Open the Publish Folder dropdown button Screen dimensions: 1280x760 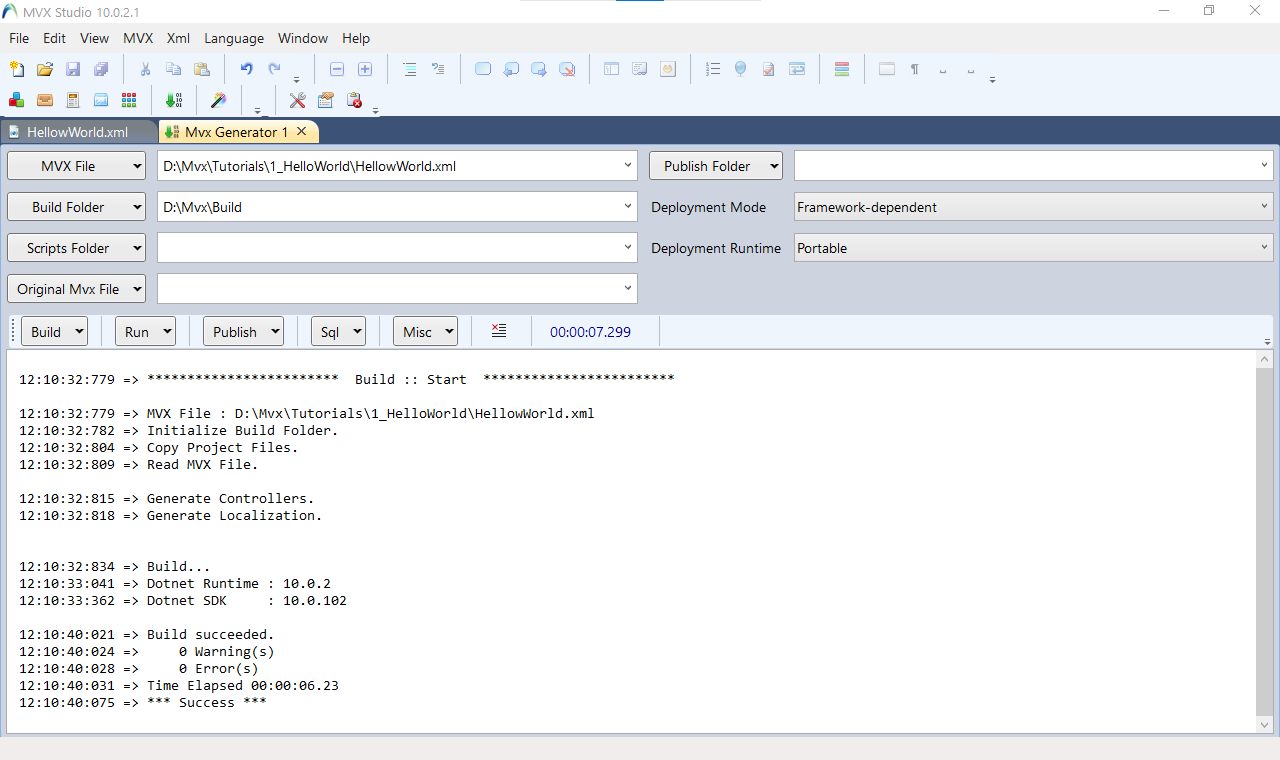716,166
